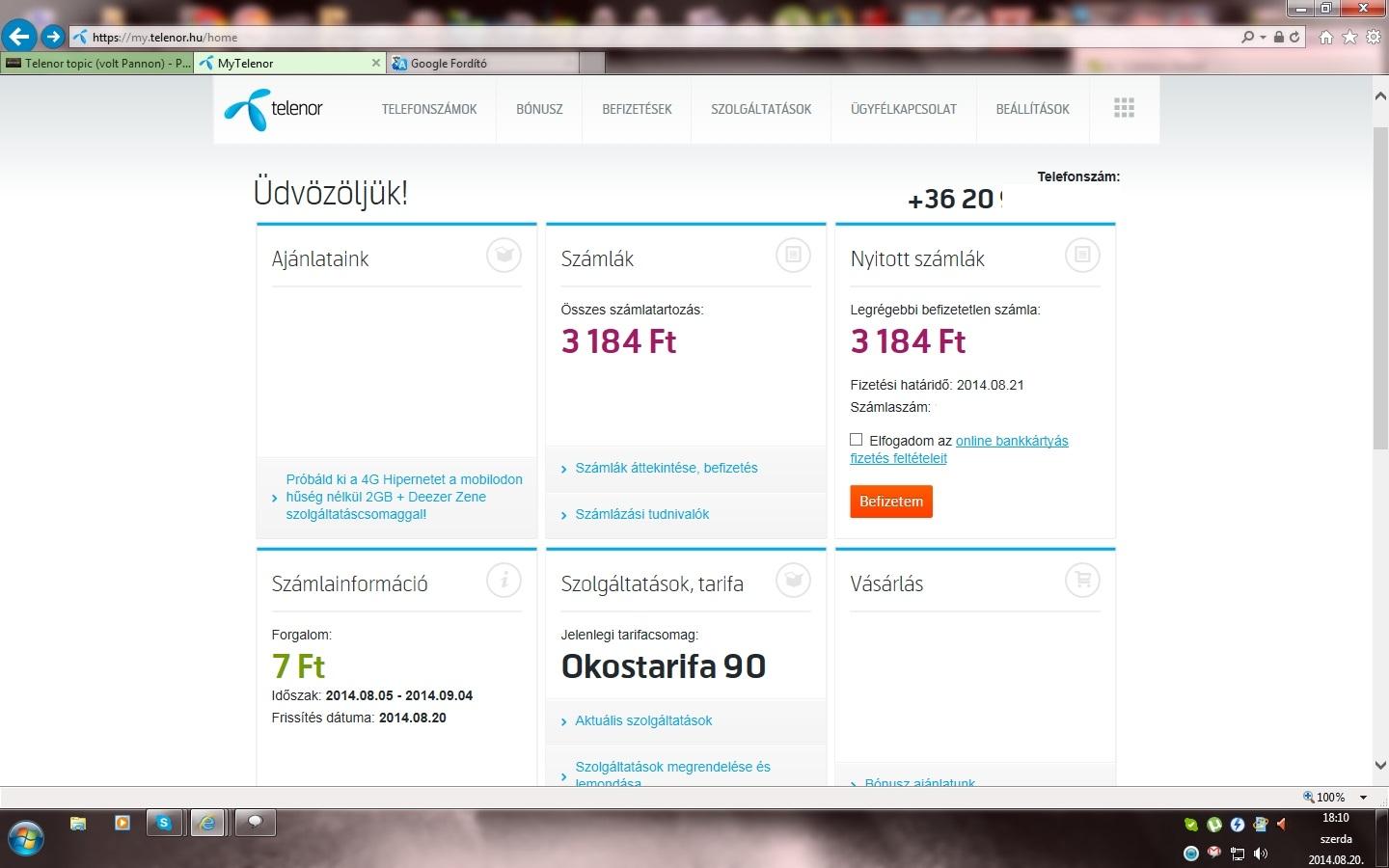Go forward with the browser forward arrow
The height and width of the screenshot is (868, 1389).
coord(53,37)
